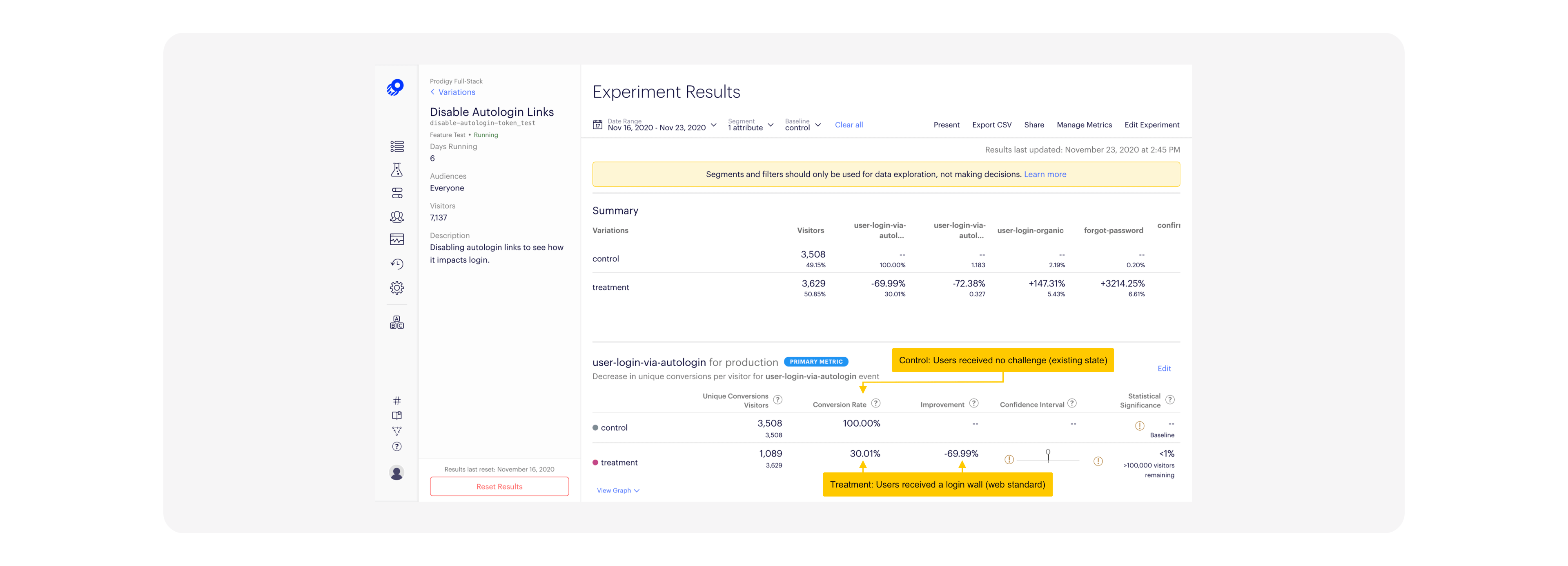The image size is (1568, 566).
Task: Open the sidebar help question mark icon
Action: pyautogui.click(x=397, y=447)
